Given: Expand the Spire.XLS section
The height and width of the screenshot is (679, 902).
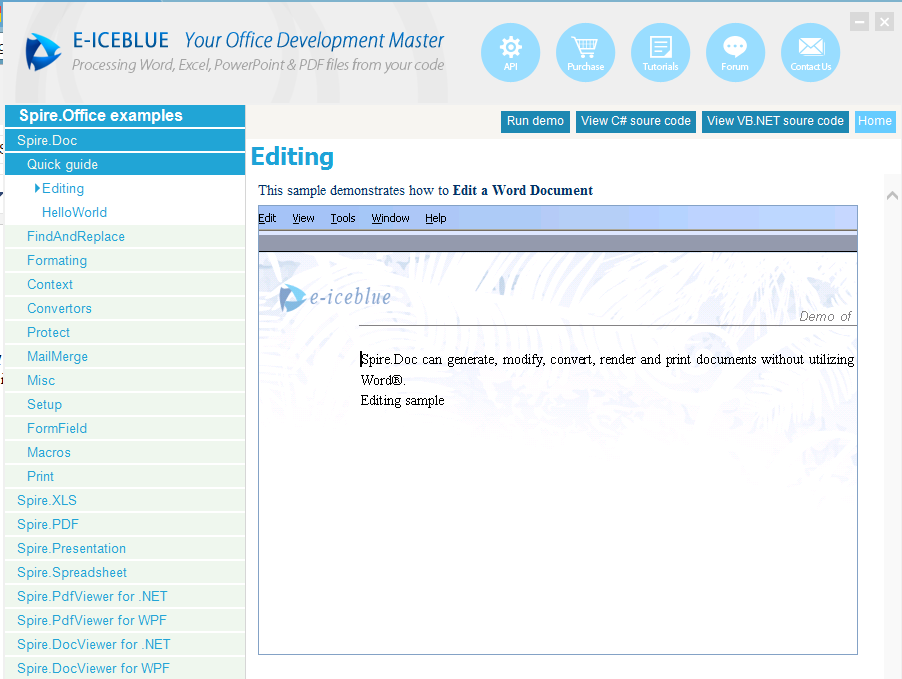Looking at the screenshot, I should [x=125, y=501].
